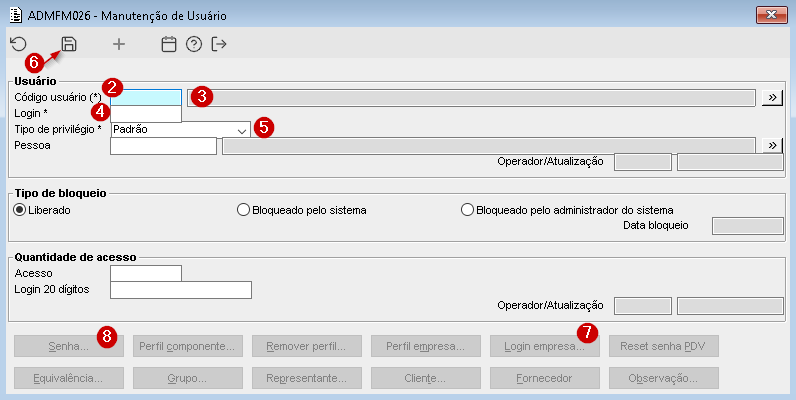Open the calendar toolbar icon

point(169,45)
